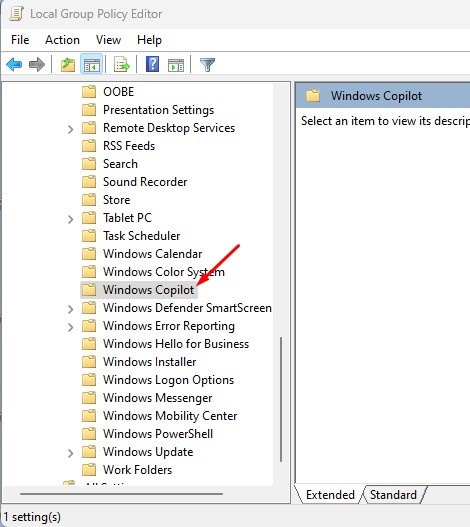Switch to the Standard tab
This screenshot has height=527, width=470.
point(393,495)
